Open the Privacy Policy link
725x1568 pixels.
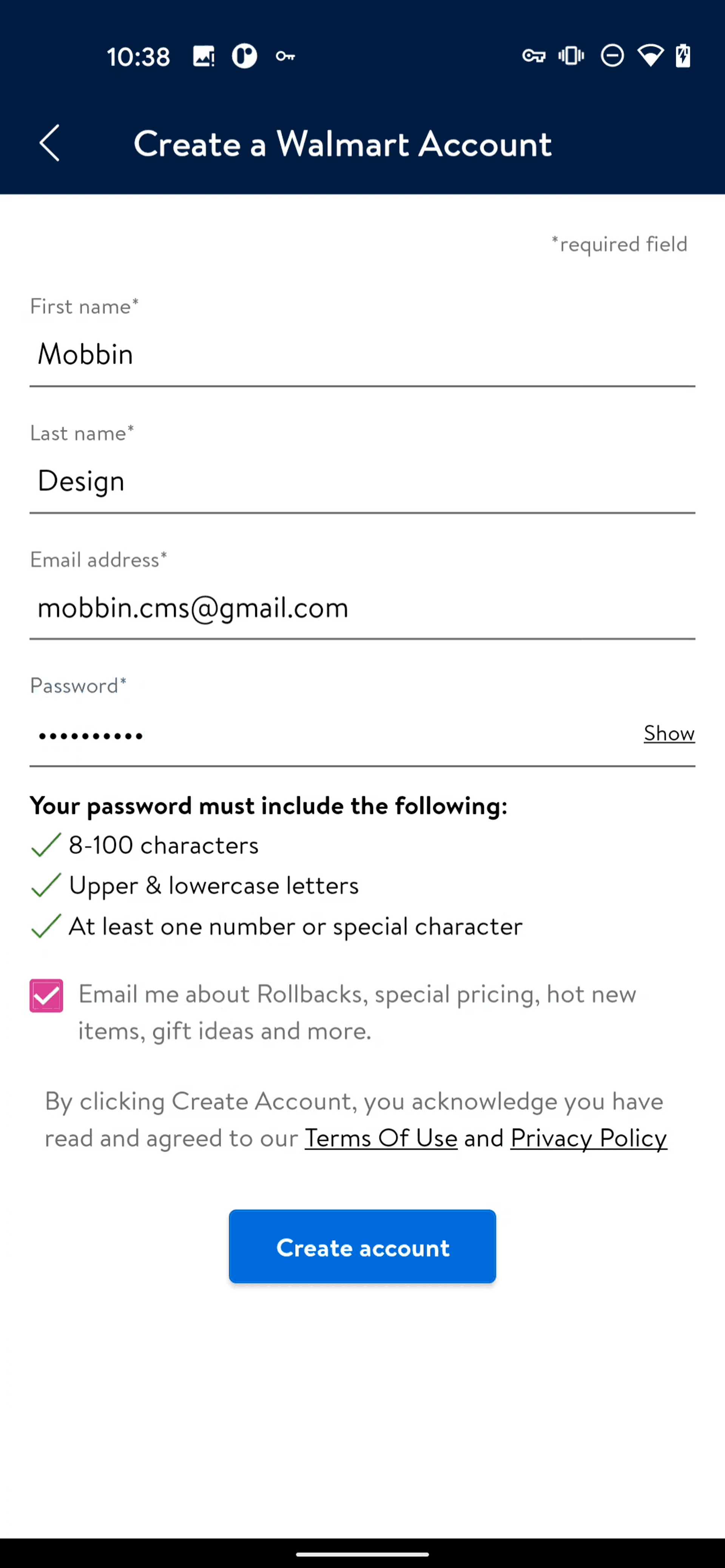[589, 1137]
